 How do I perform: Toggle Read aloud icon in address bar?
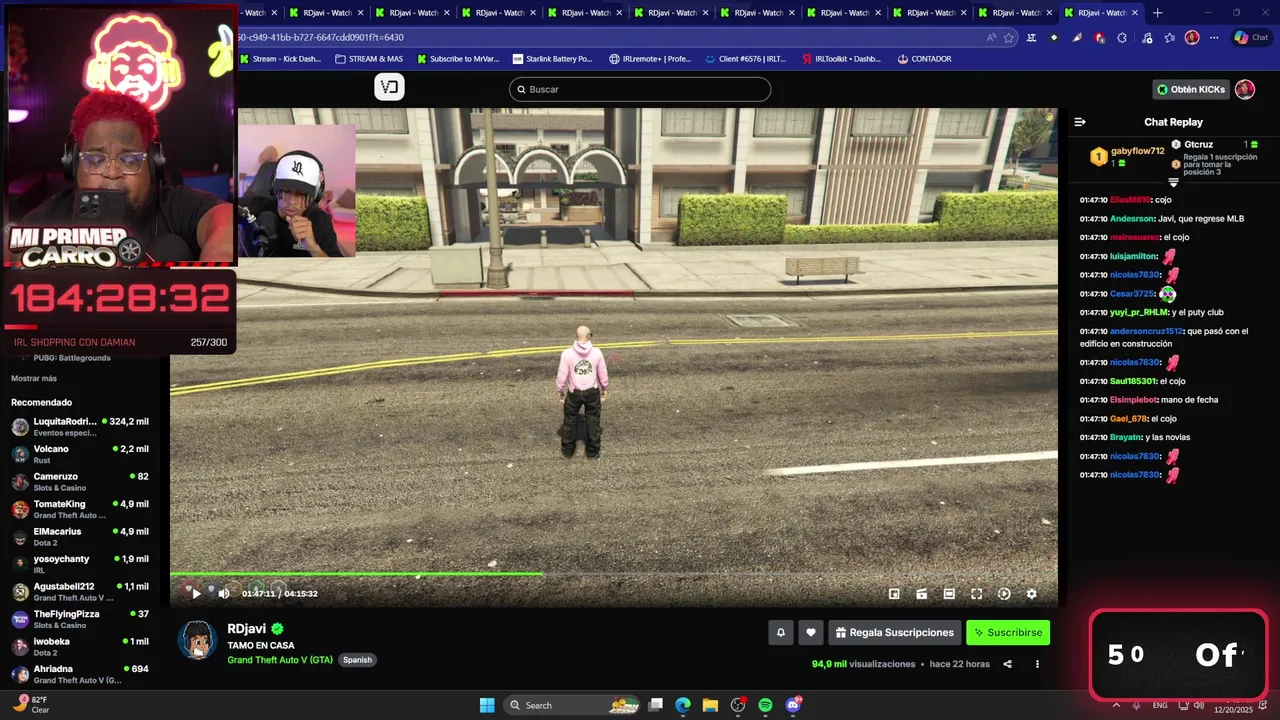pyautogui.click(x=991, y=37)
